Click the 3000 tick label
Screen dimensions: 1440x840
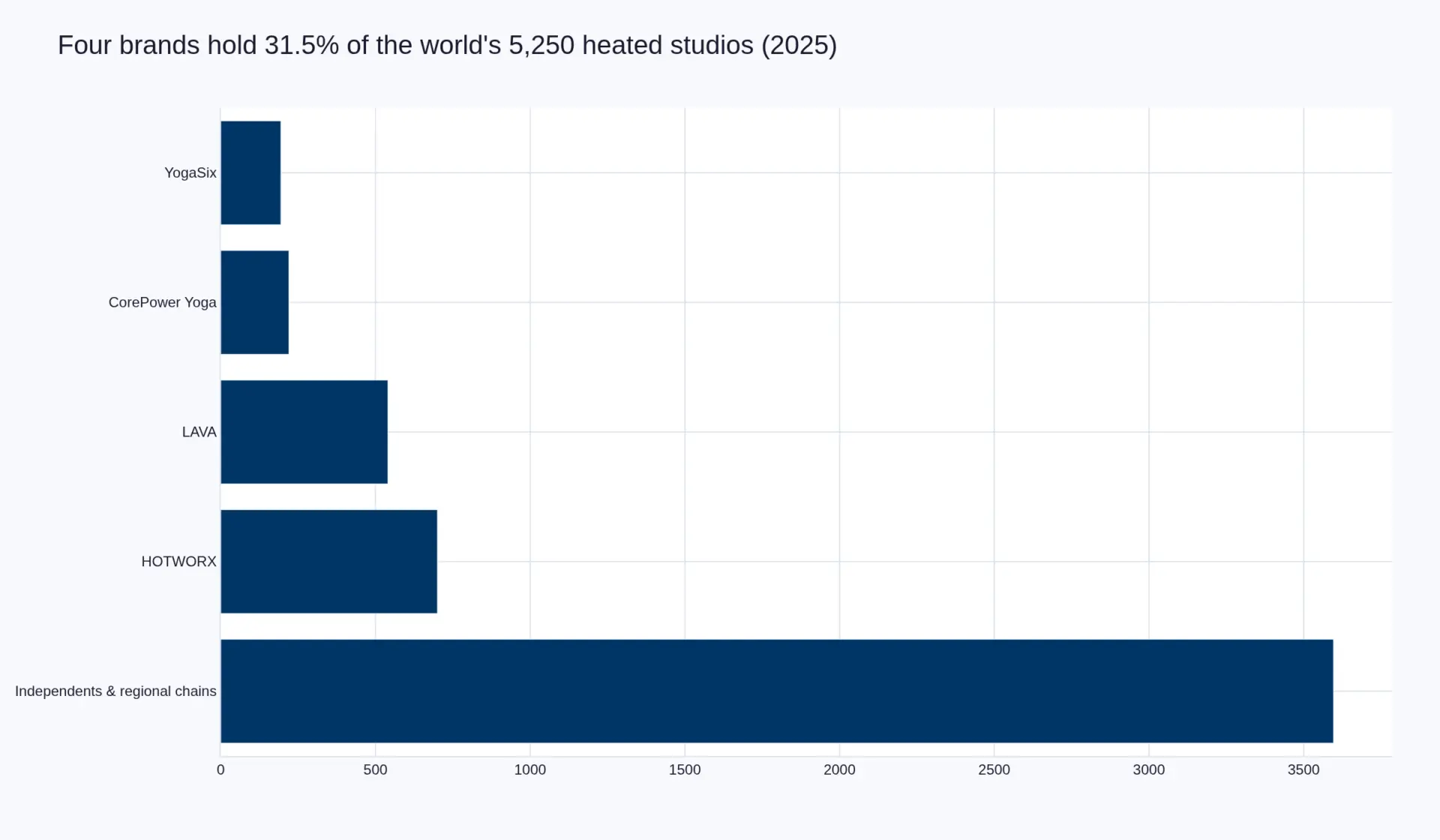coord(1149,769)
